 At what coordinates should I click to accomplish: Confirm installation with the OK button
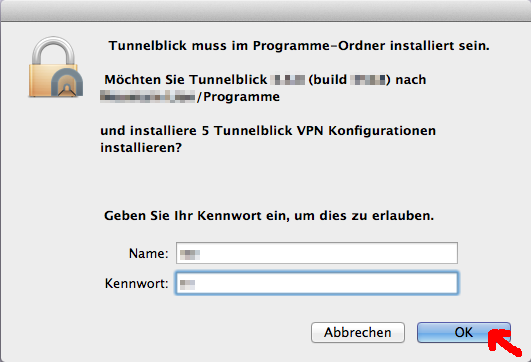tap(464, 333)
